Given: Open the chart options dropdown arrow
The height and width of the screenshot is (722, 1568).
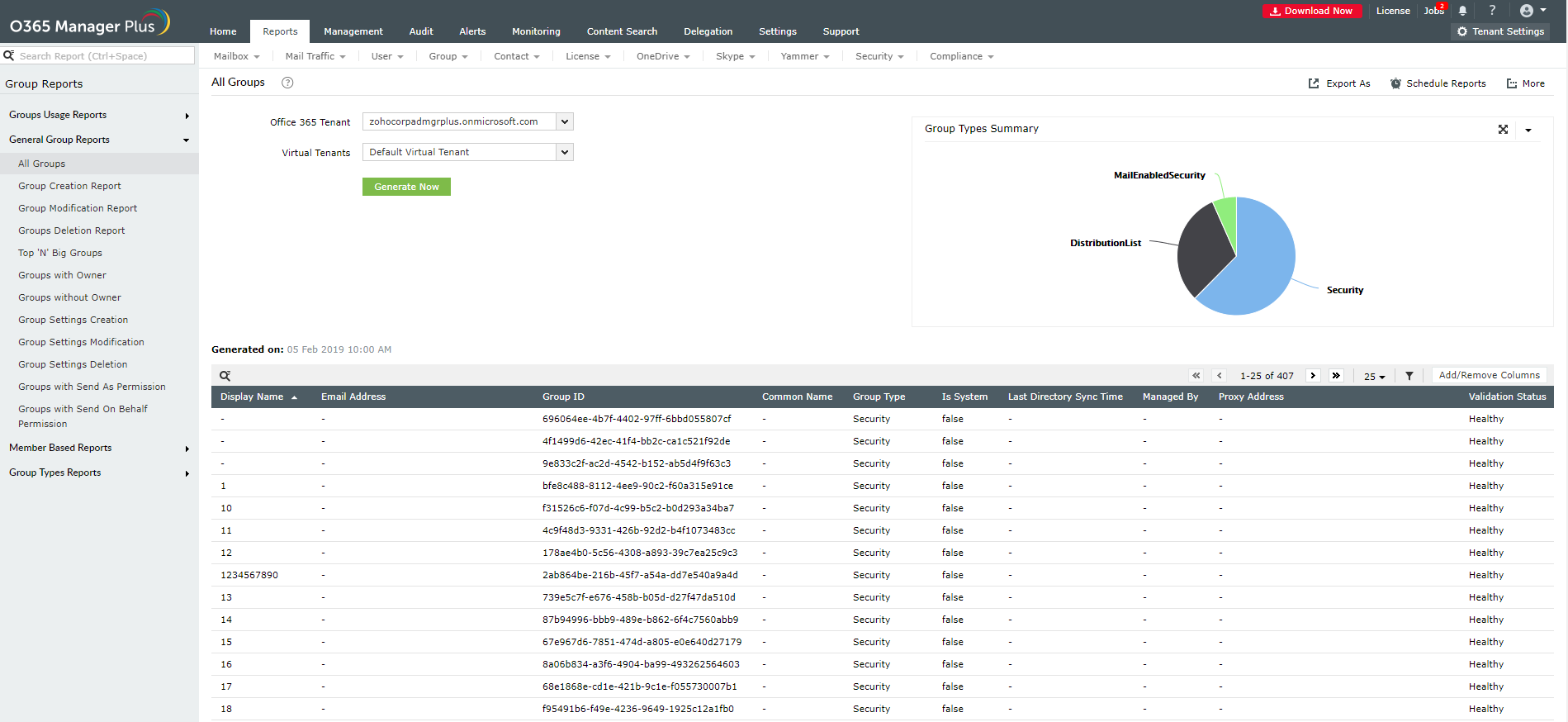Looking at the screenshot, I should pos(1528,130).
